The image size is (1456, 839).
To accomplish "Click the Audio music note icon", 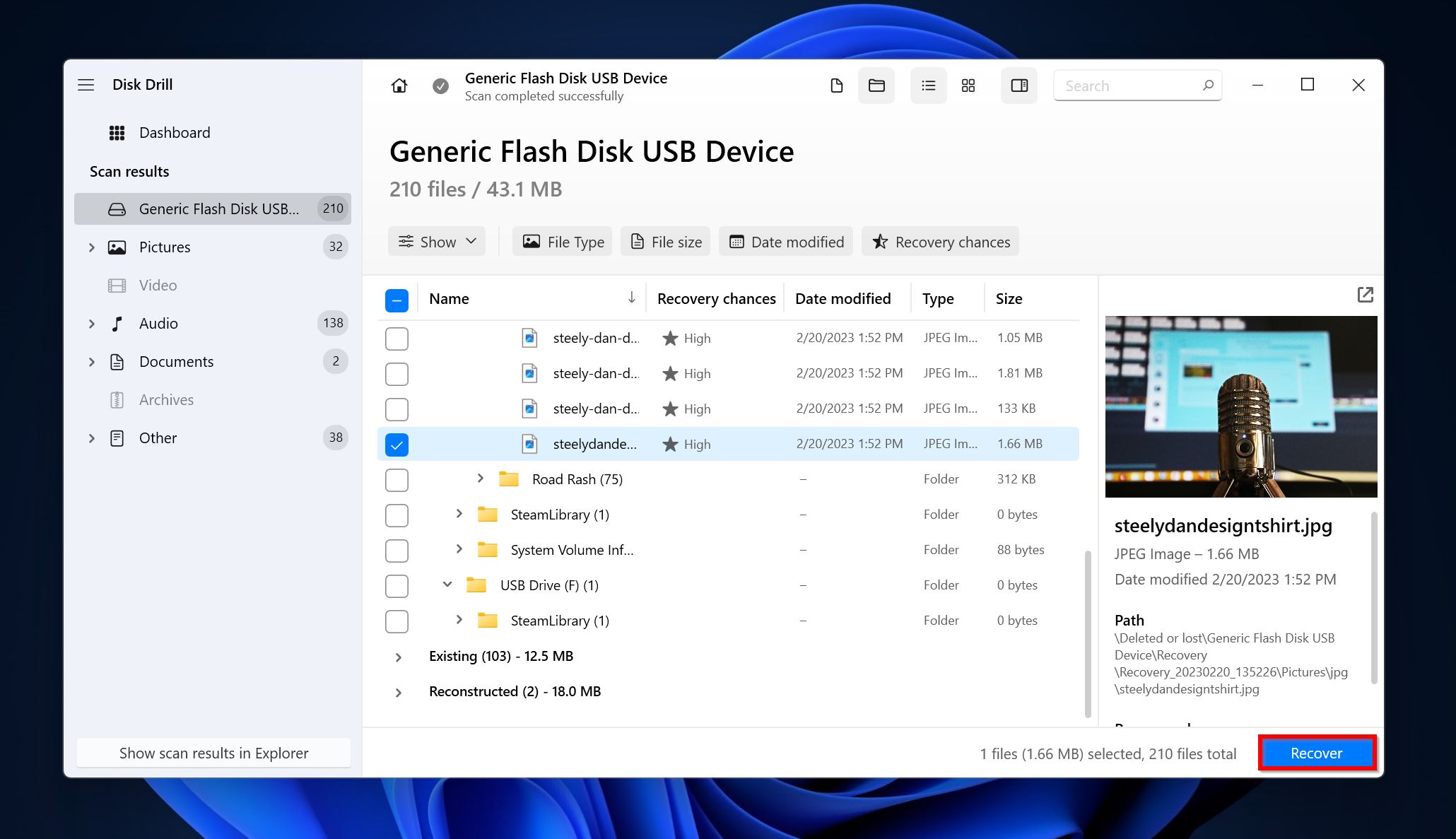I will tap(117, 324).
